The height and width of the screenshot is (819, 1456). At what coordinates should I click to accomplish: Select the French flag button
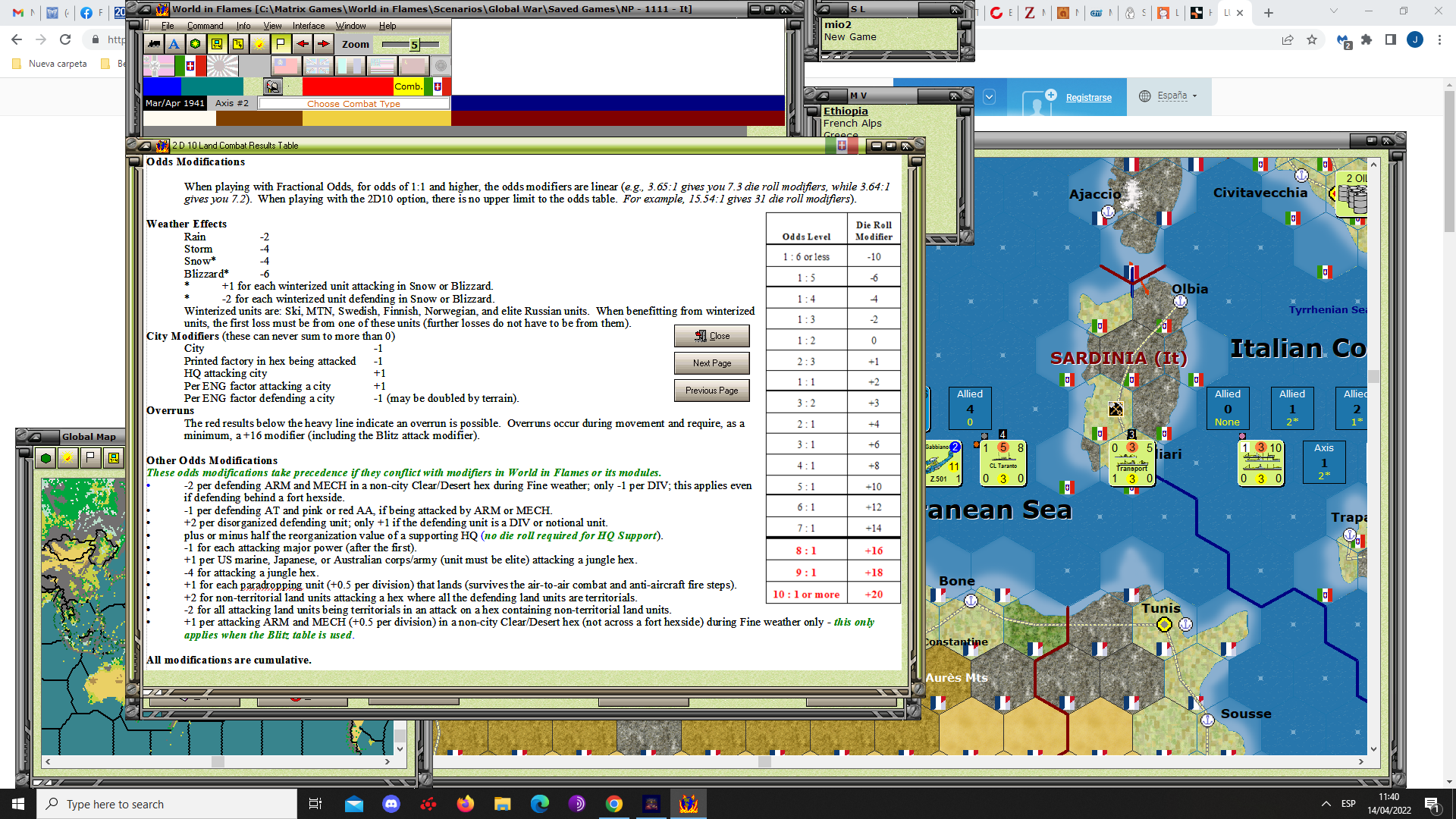point(350,66)
